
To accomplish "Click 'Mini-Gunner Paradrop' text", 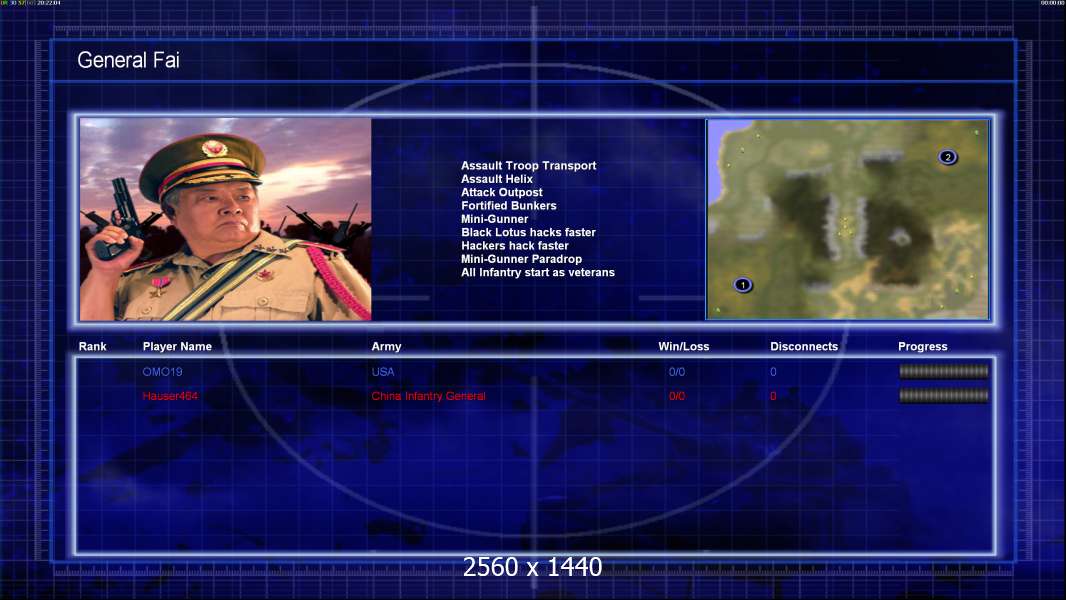I will click(x=521, y=259).
